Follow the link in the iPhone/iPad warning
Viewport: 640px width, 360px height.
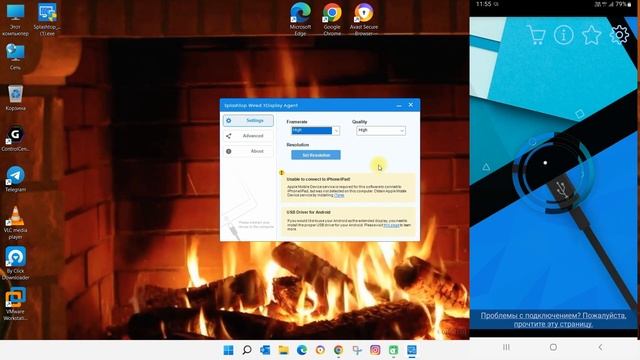[x=339, y=195]
